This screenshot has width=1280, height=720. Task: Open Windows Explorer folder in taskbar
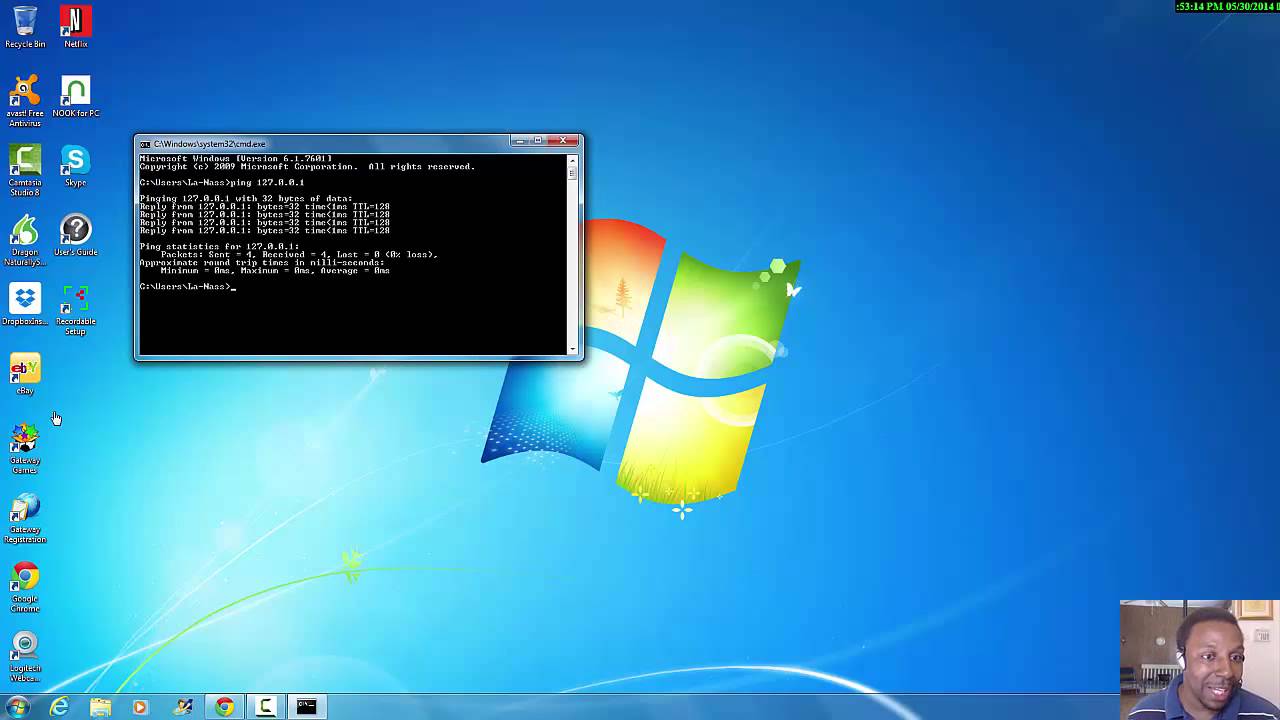[x=100, y=707]
